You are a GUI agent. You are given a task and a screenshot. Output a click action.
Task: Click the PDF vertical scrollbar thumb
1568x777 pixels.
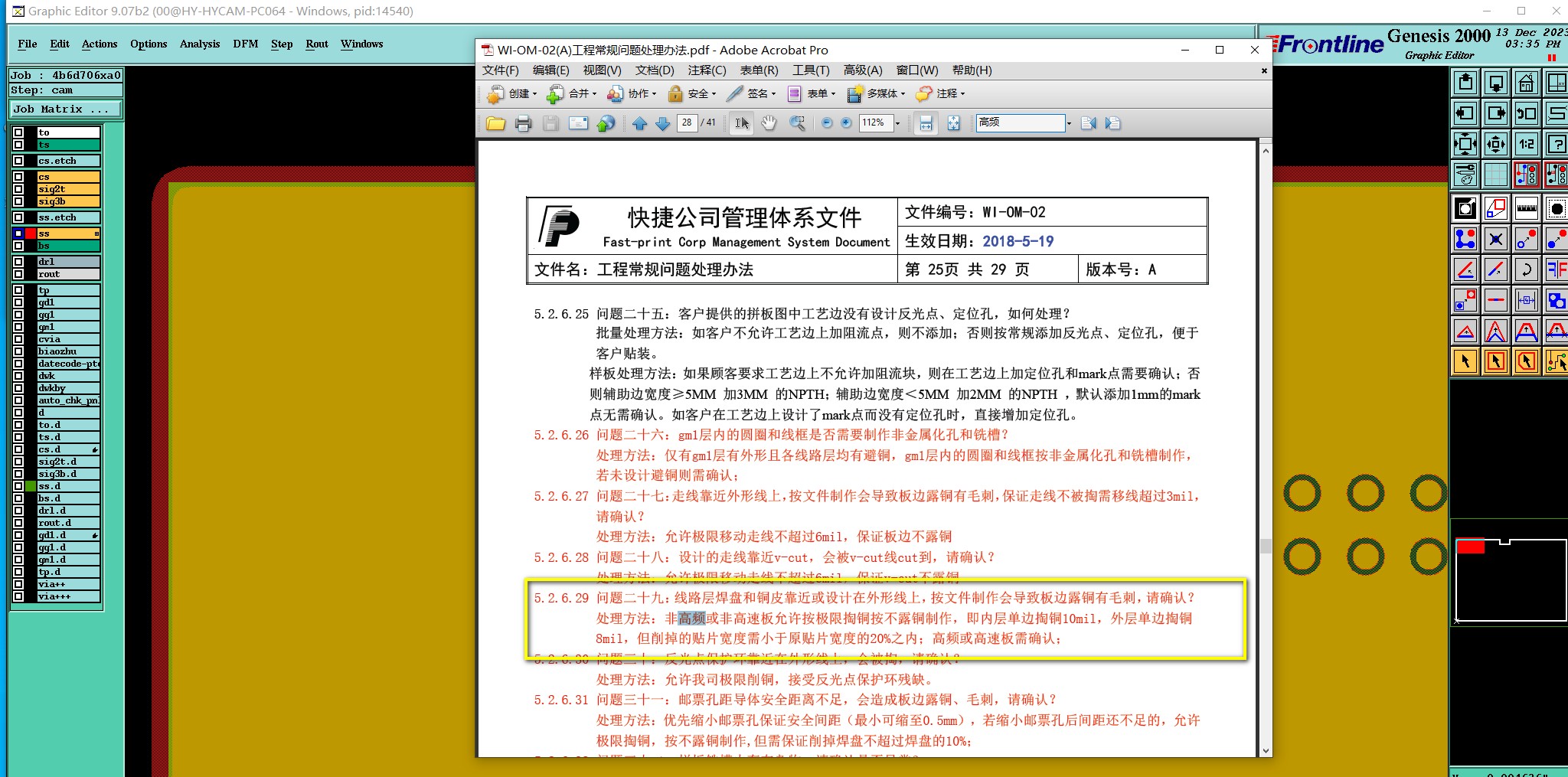click(1266, 546)
